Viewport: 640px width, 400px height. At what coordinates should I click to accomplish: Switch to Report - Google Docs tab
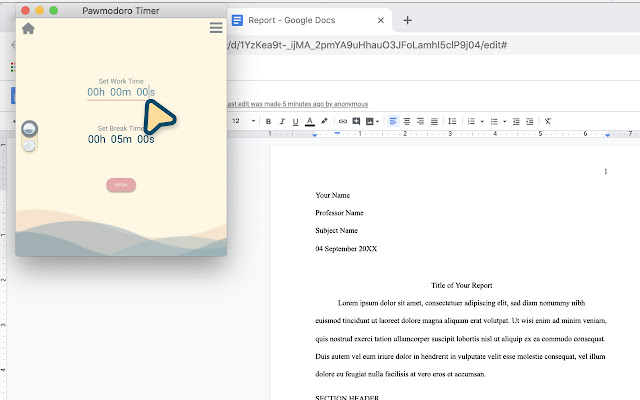coord(291,20)
